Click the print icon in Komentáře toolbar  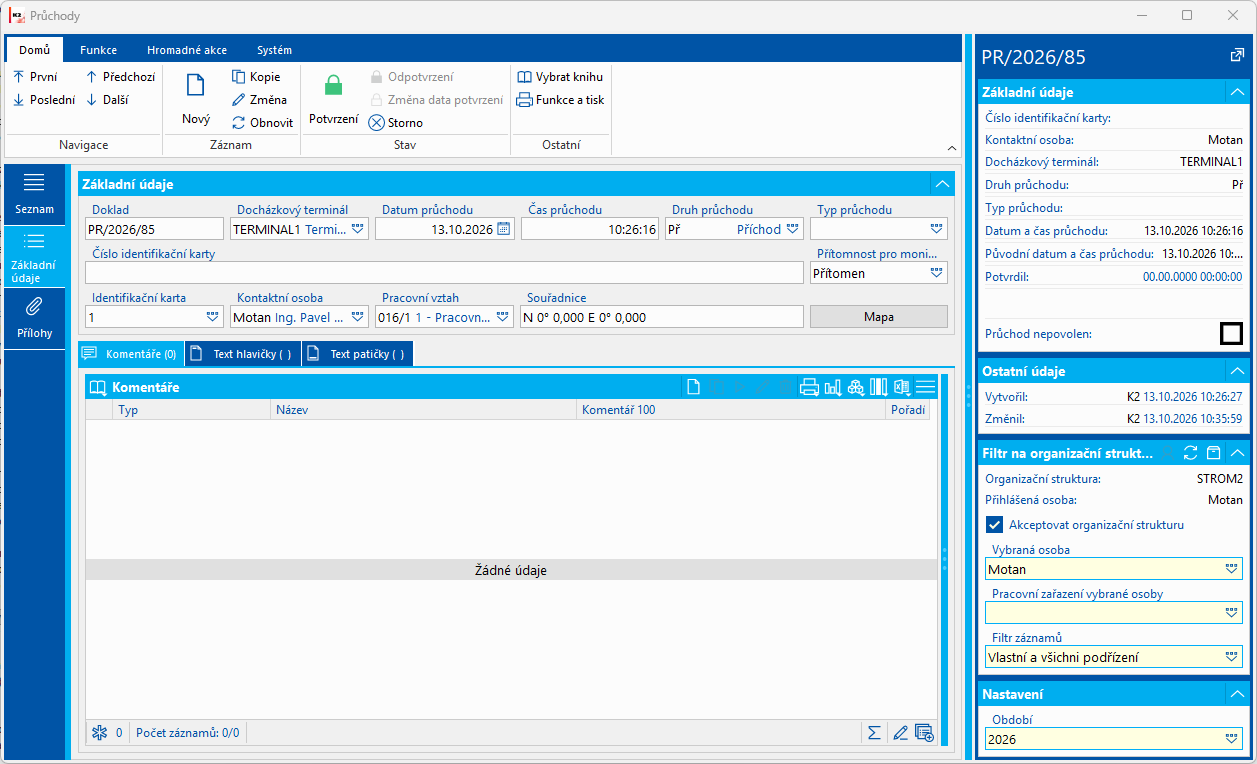click(x=809, y=387)
